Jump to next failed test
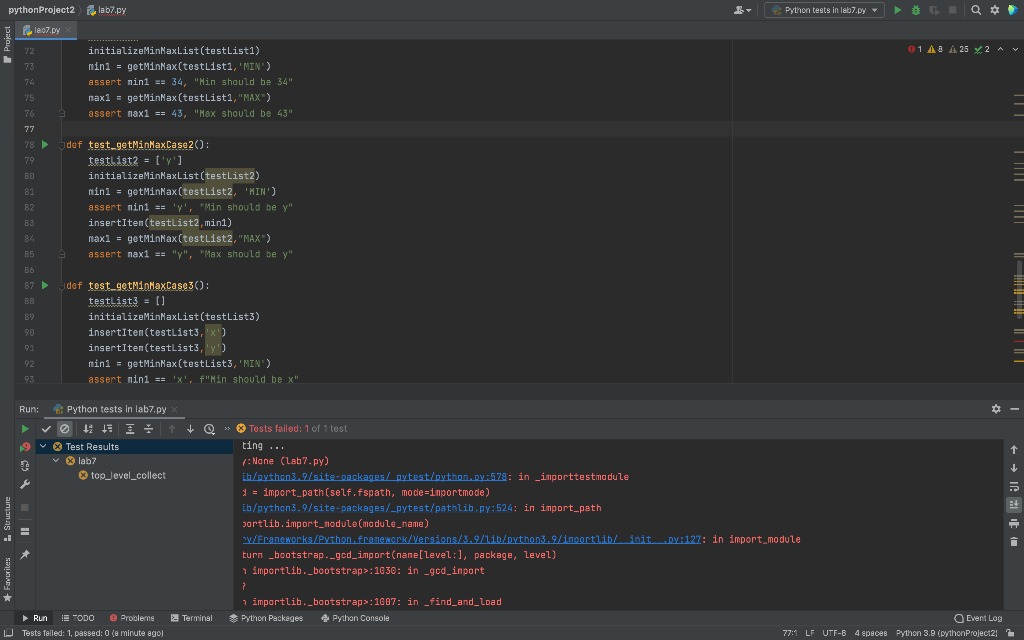The image size is (1024, 640). point(190,429)
